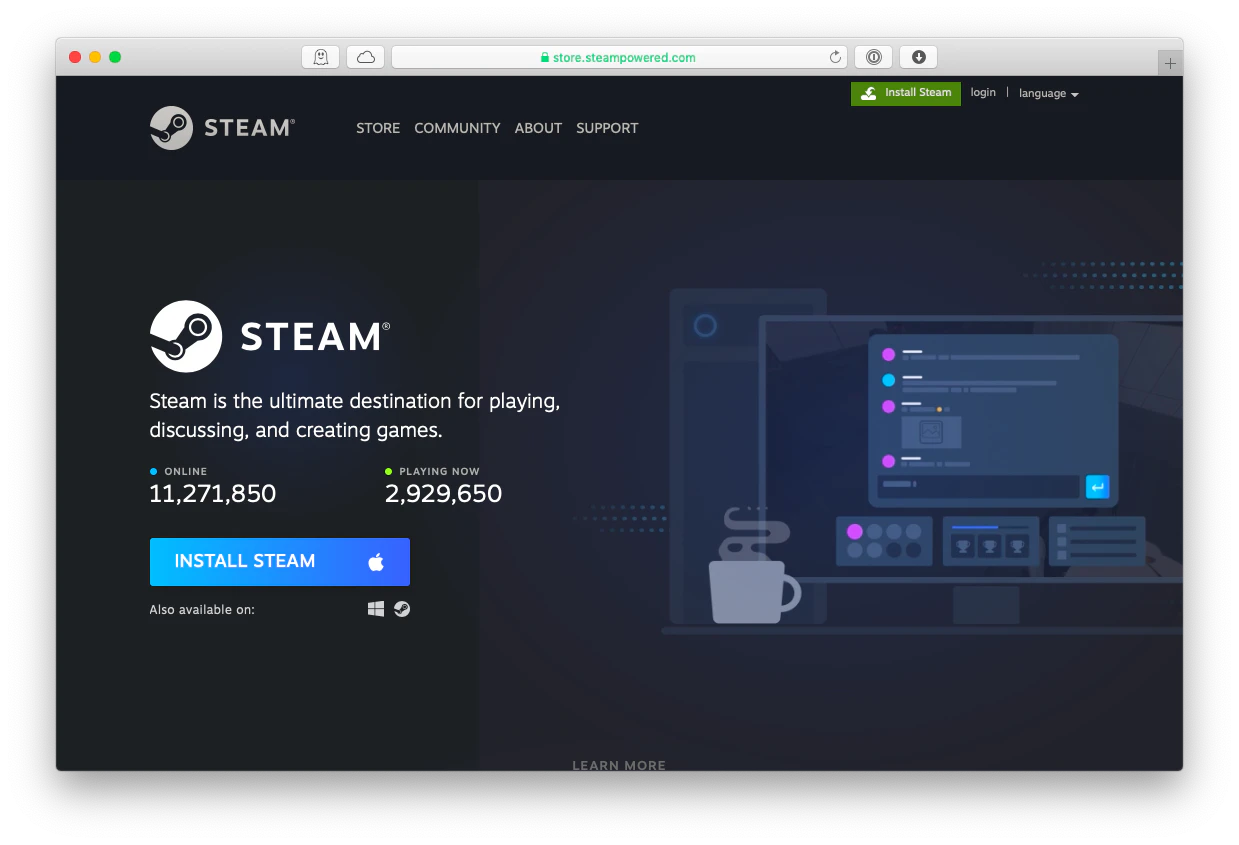This screenshot has height=845, width=1239.
Task: Click the illustration's blue enter arrow button
Action: pyautogui.click(x=1097, y=487)
